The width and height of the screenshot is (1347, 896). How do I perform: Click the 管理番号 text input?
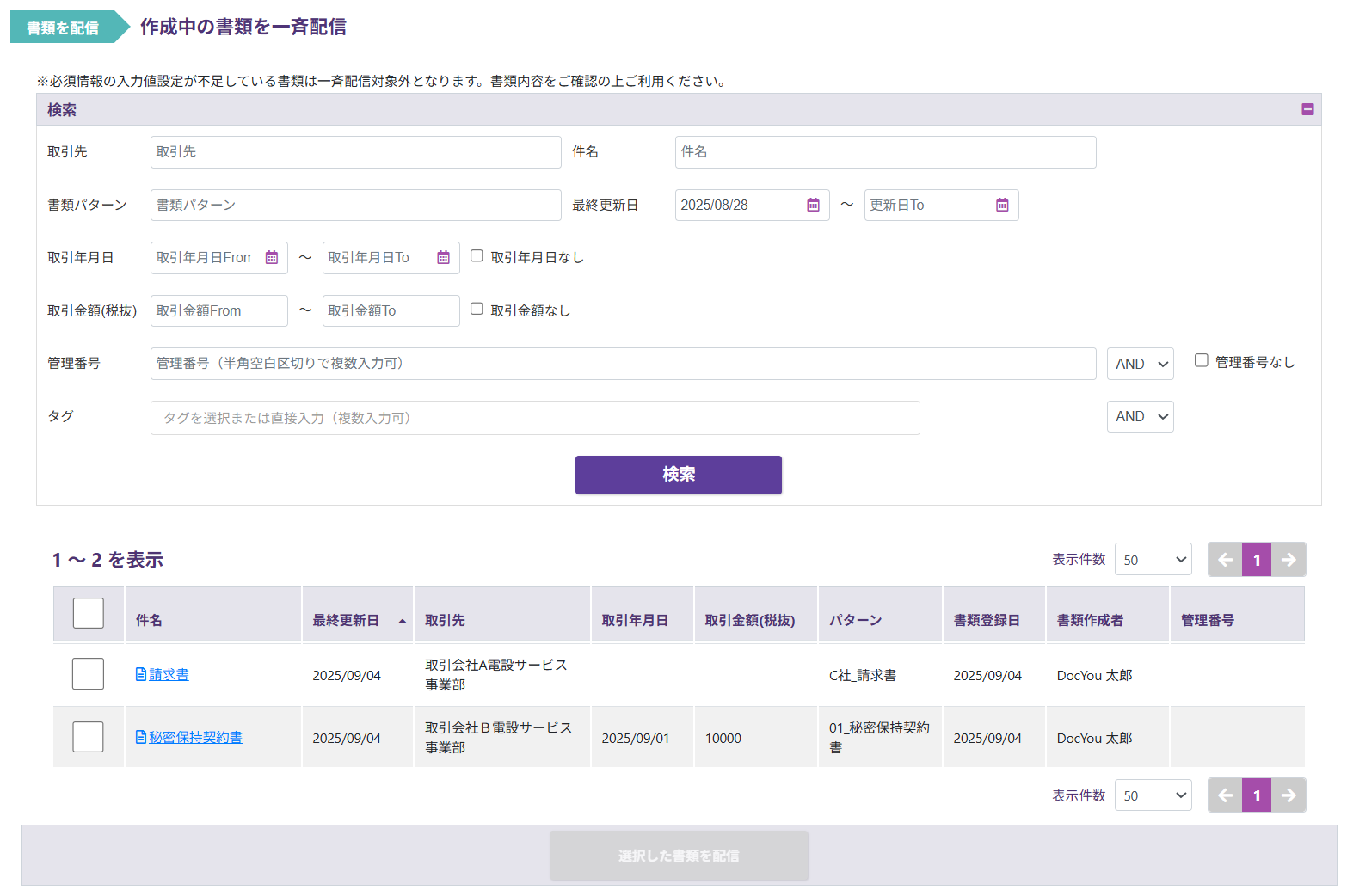tap(624, 364)
